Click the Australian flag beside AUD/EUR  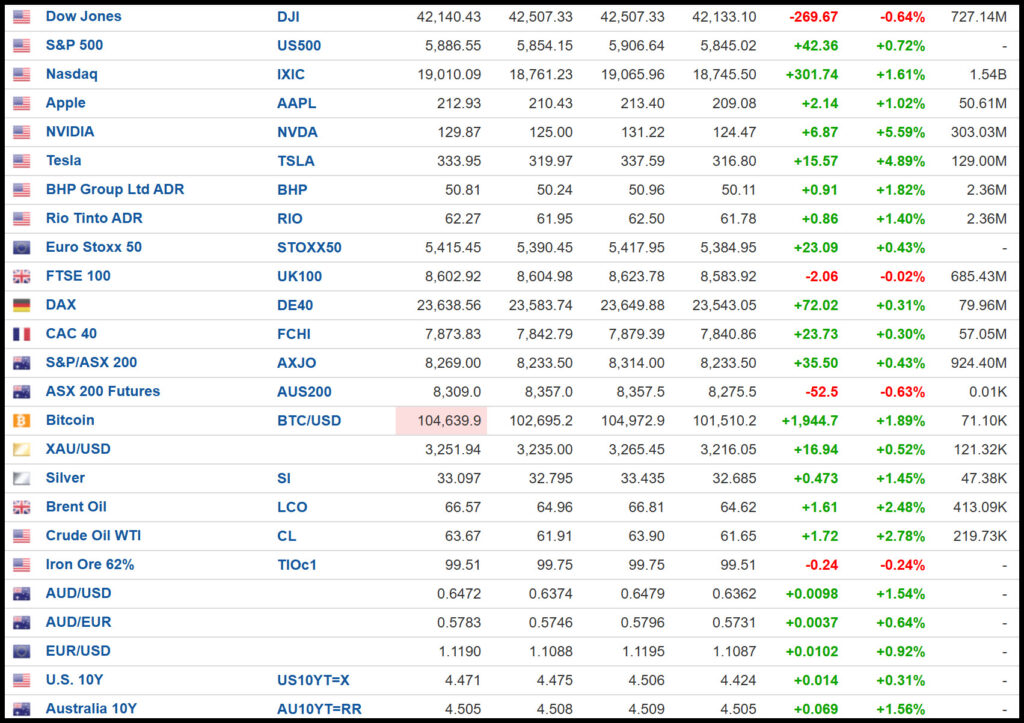[22, 622]
